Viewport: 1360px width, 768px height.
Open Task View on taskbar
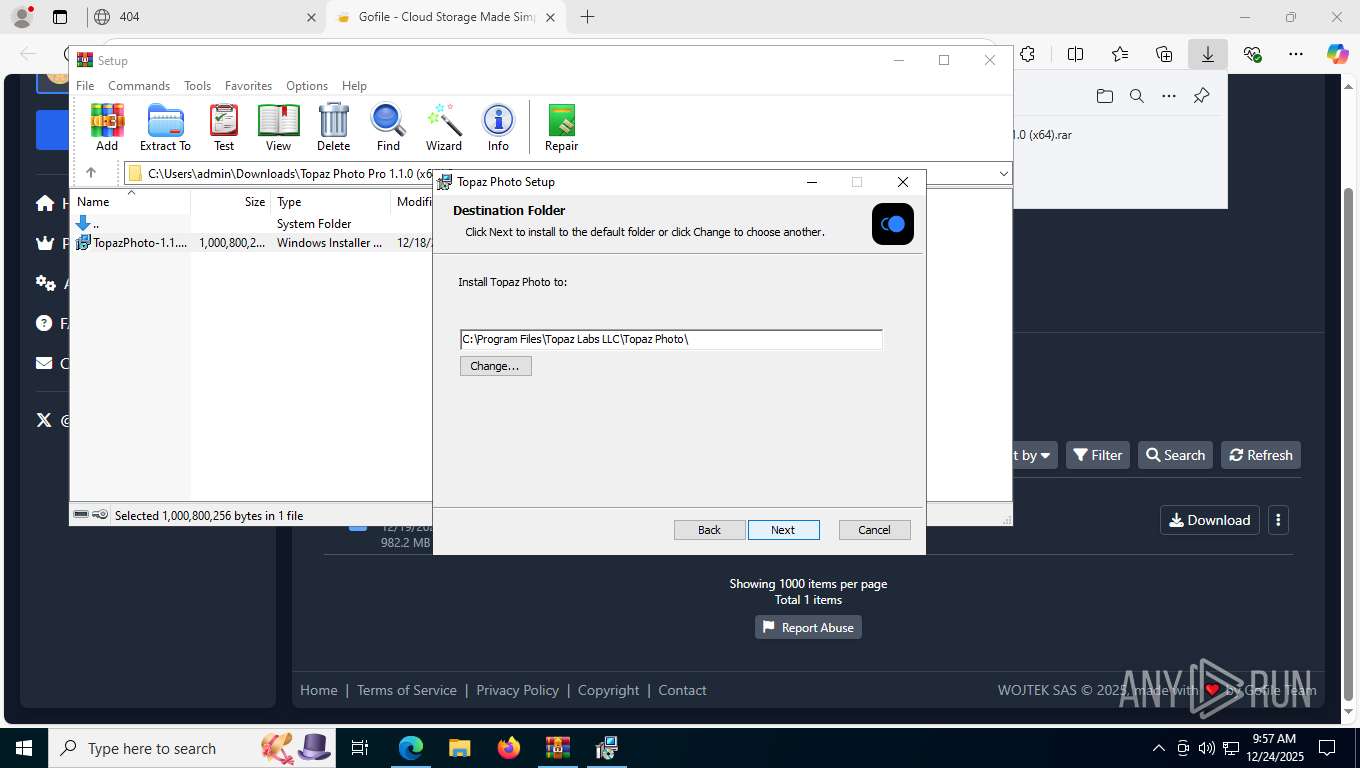[x=360, y=748]
